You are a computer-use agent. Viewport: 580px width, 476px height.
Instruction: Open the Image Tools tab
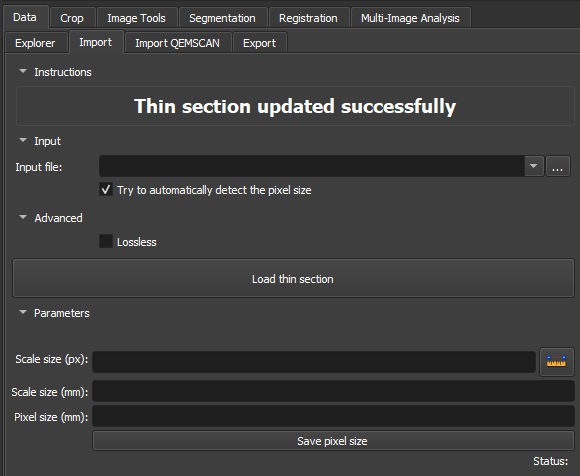point(136,18)
